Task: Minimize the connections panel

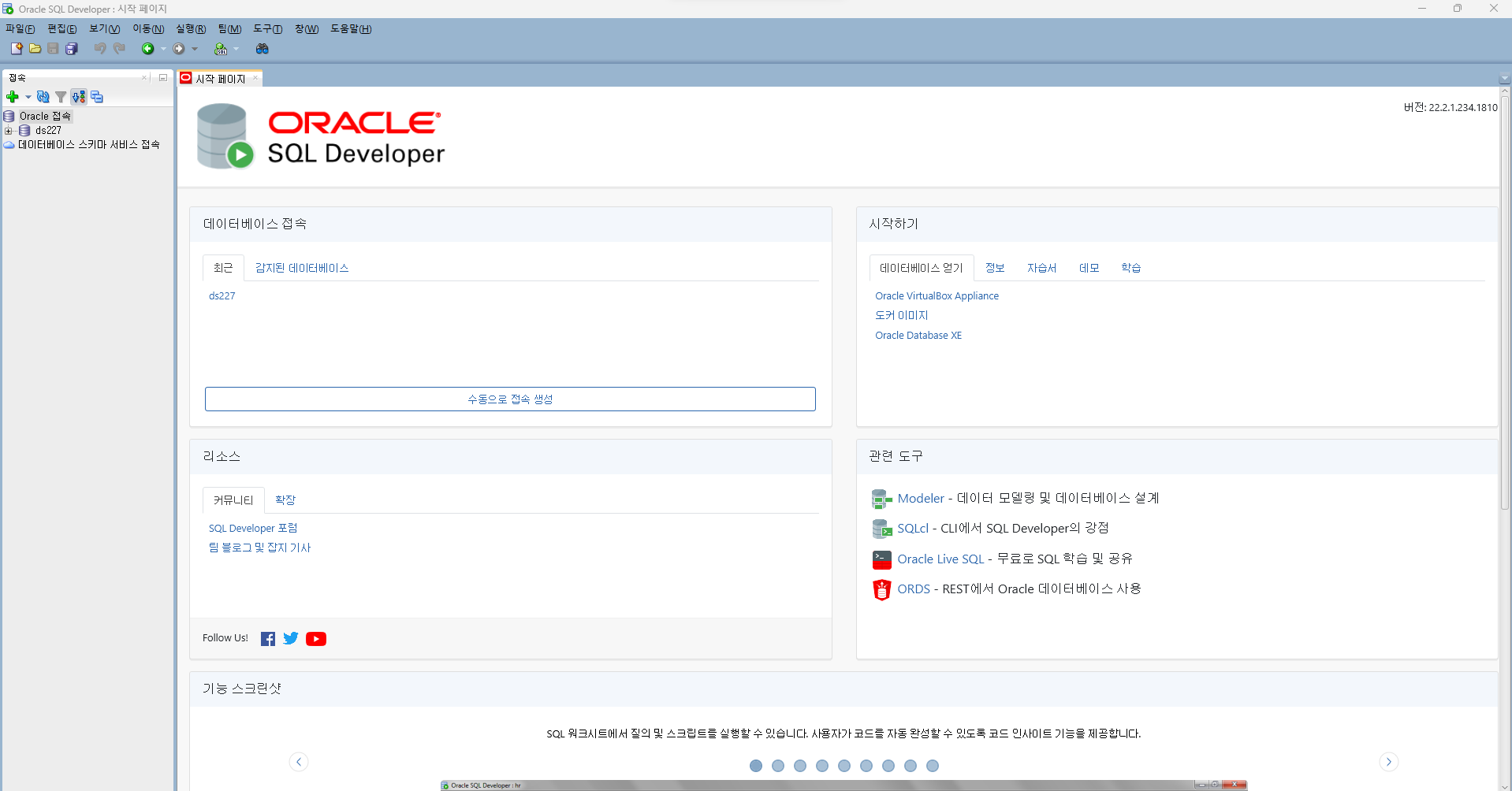Action: point(163,78)
